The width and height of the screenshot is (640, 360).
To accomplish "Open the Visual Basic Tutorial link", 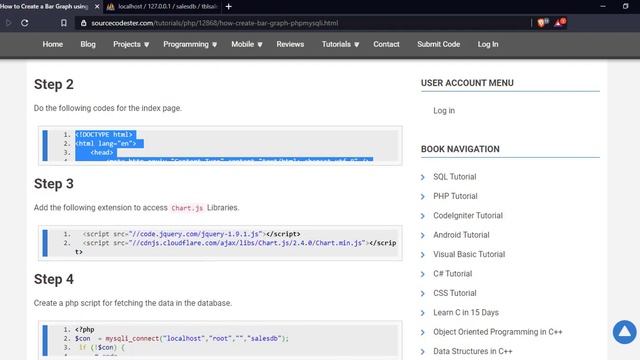I will (x=469, y=254).
